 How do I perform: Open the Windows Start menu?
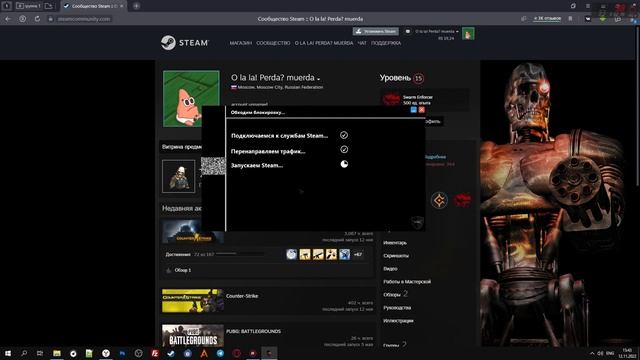pos(8,353)
